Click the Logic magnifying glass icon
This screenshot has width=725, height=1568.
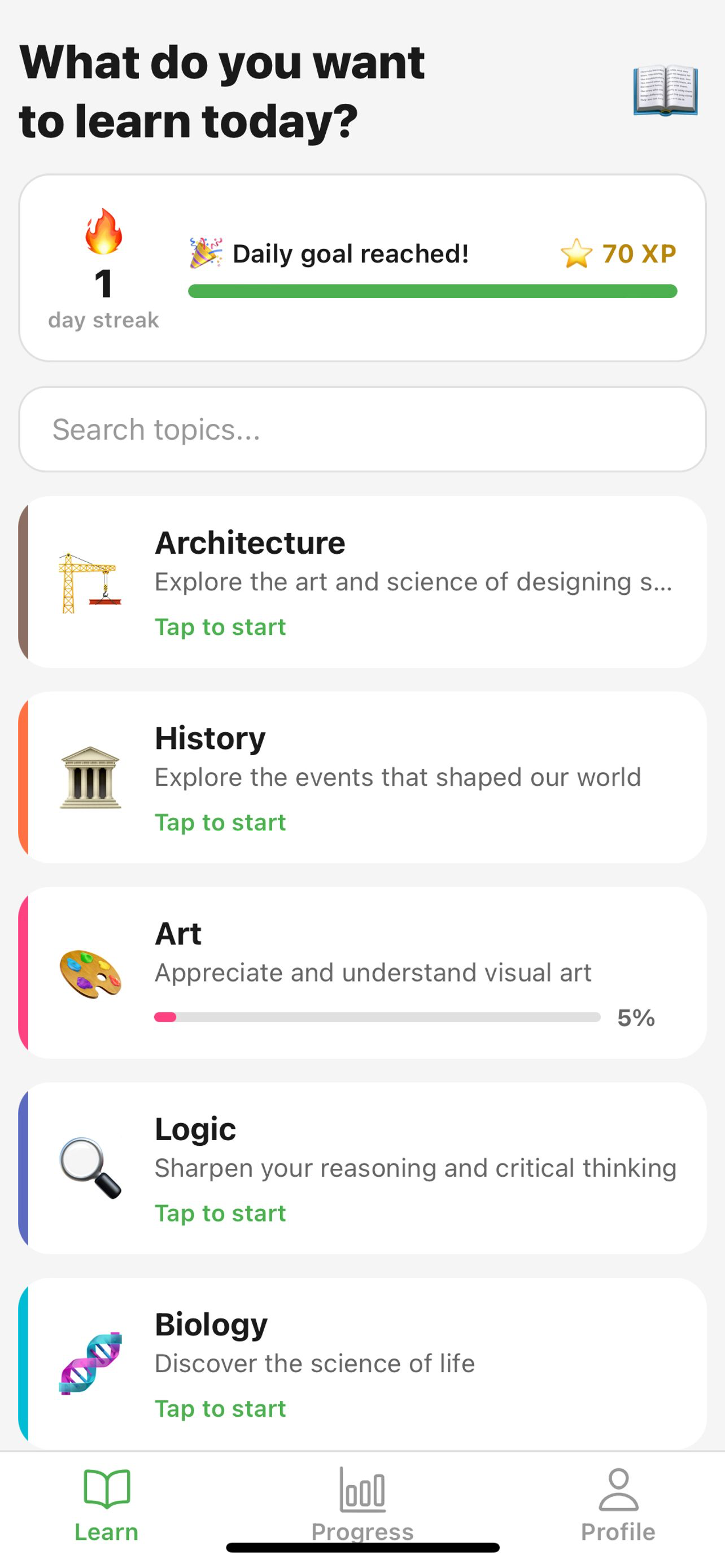tap(90, 1168)
